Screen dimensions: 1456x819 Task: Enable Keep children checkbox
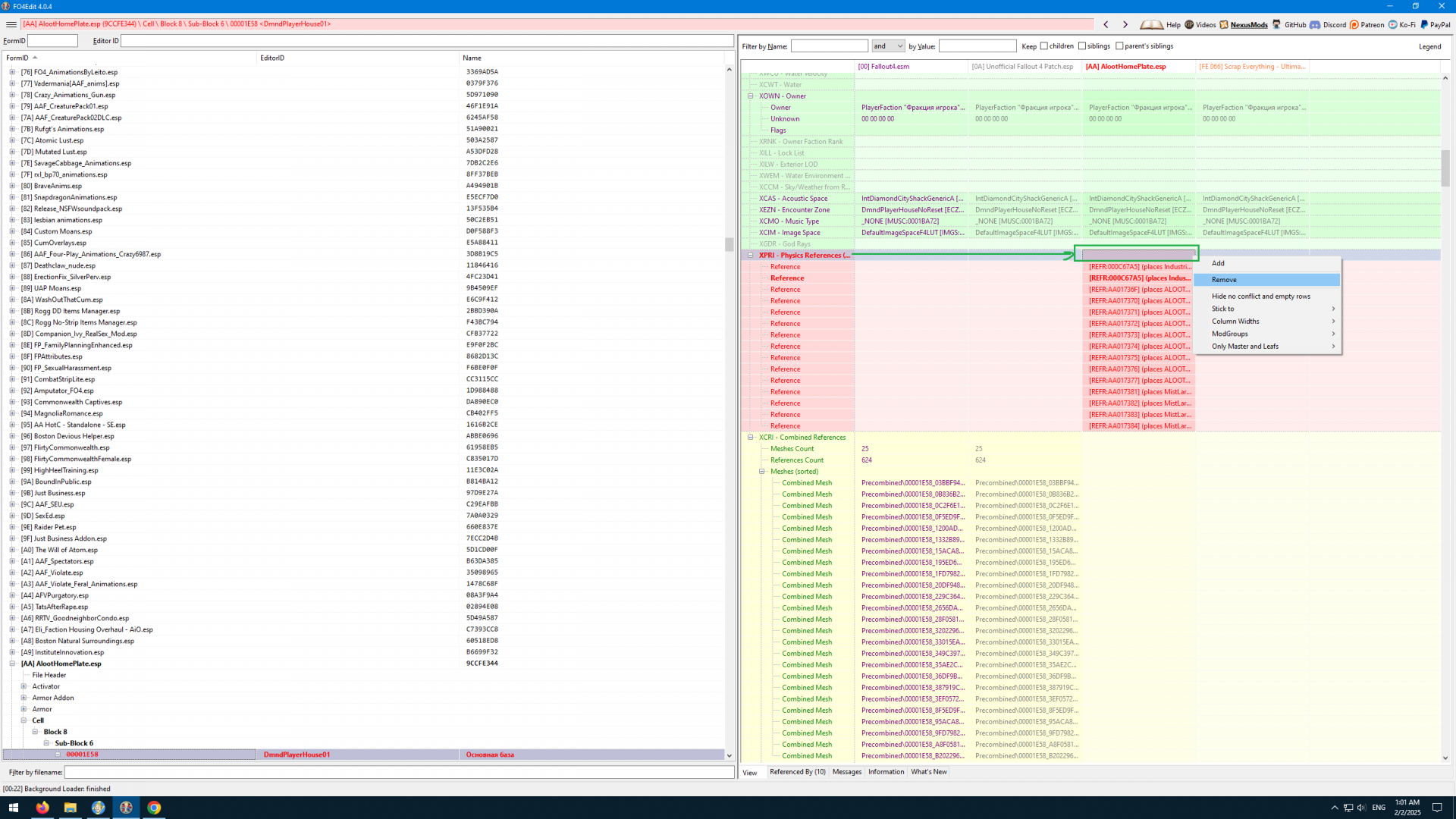click(x=1044, y=46)
